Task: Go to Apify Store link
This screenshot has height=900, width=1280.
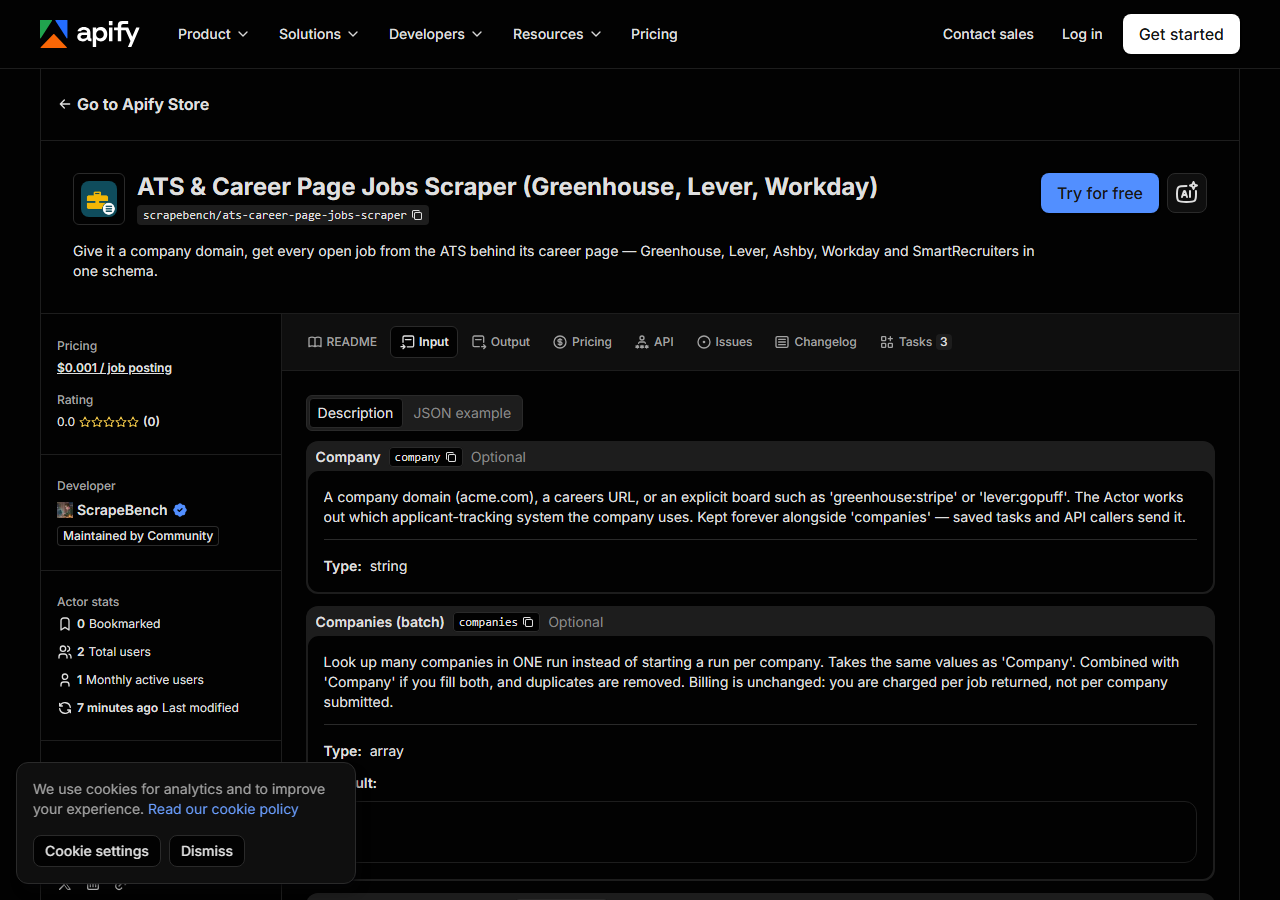Action: [134, 104]
